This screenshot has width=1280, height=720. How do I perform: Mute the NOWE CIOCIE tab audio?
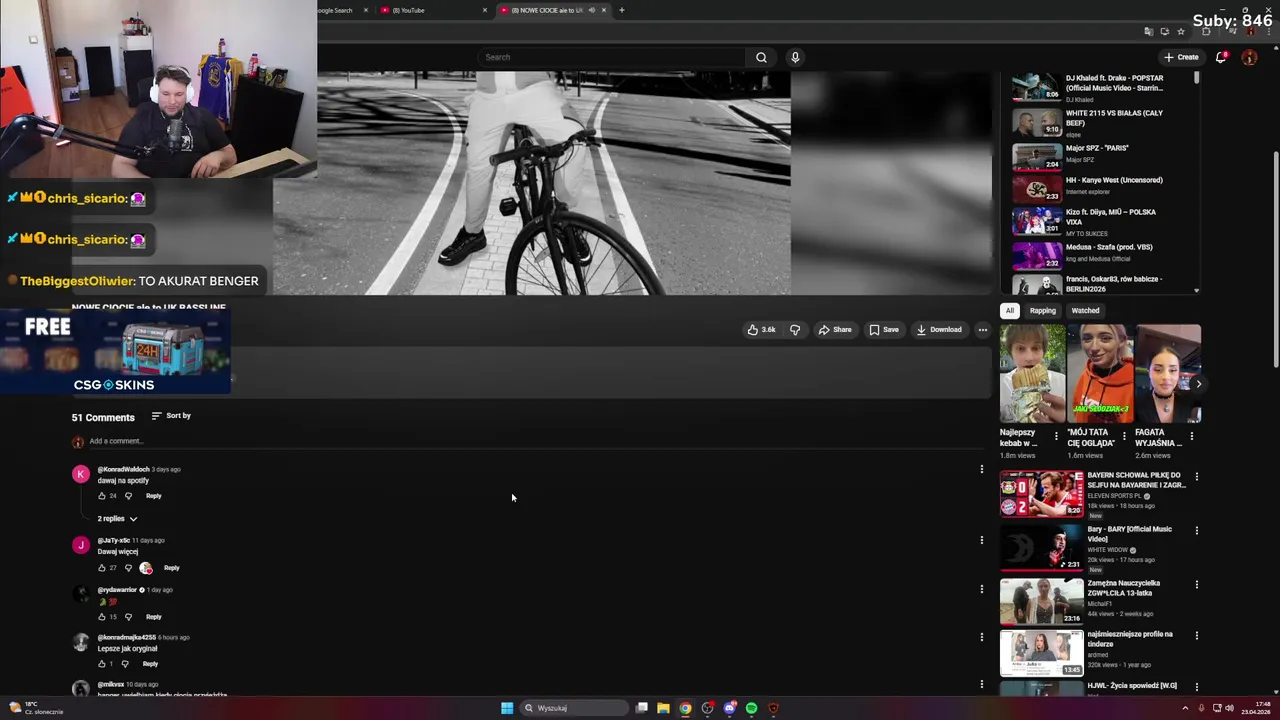591,10
